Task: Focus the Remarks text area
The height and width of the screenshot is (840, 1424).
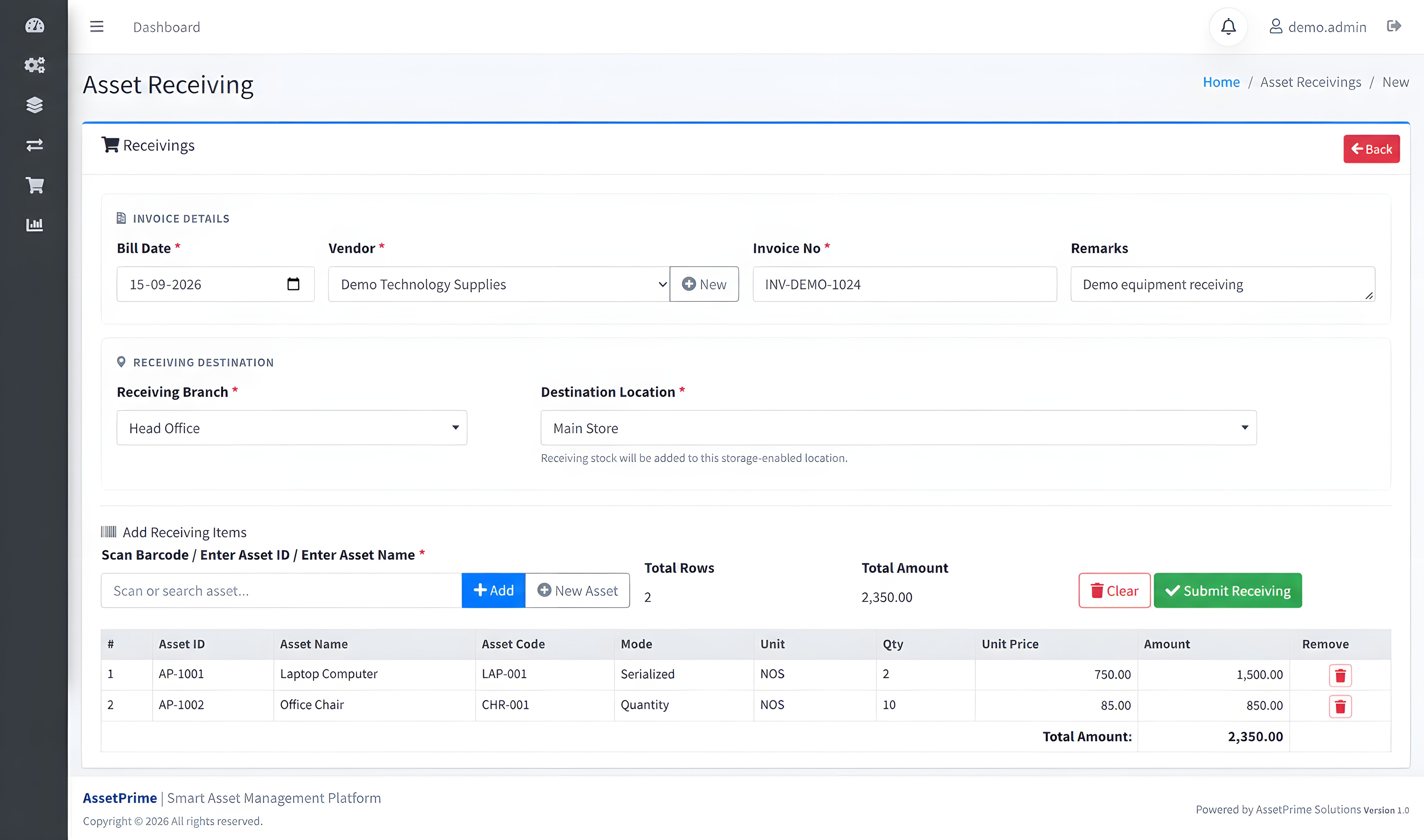Action: click(1222, 284)
